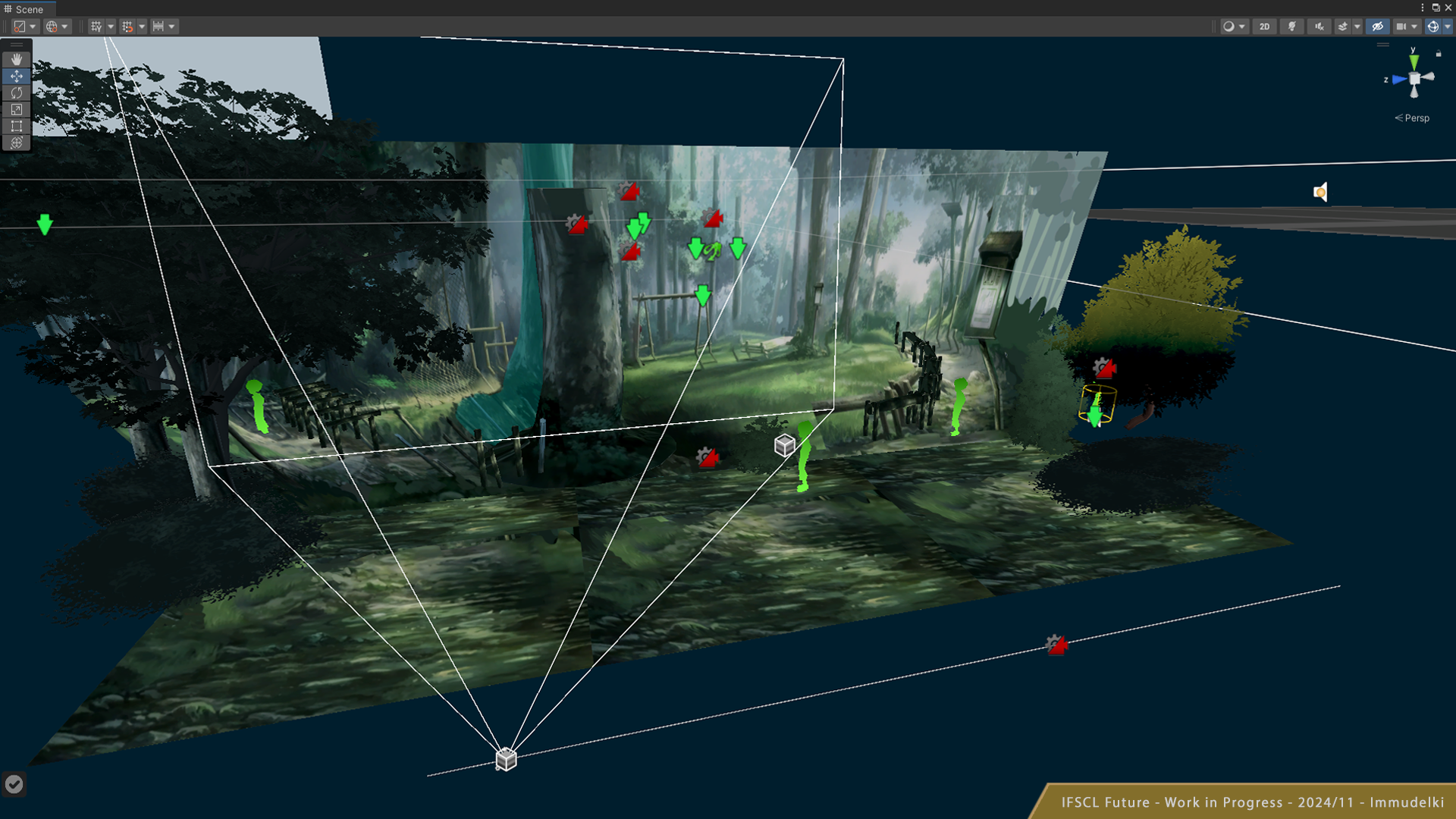Click the audio source speaker gizmo

coord(1320,192)
